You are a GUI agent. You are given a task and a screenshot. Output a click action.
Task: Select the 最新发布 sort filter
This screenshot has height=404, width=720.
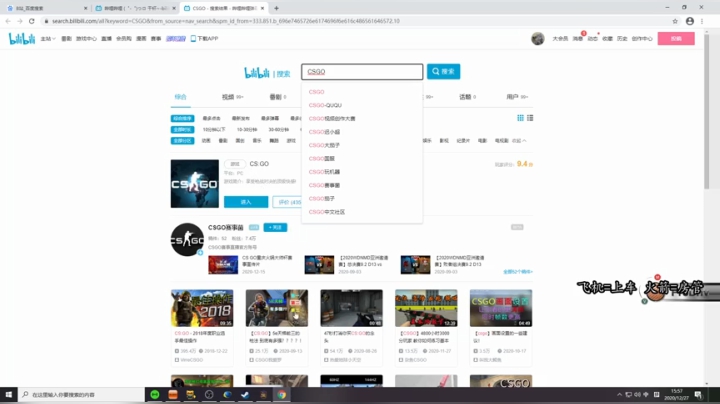click(x=241, y=118)
